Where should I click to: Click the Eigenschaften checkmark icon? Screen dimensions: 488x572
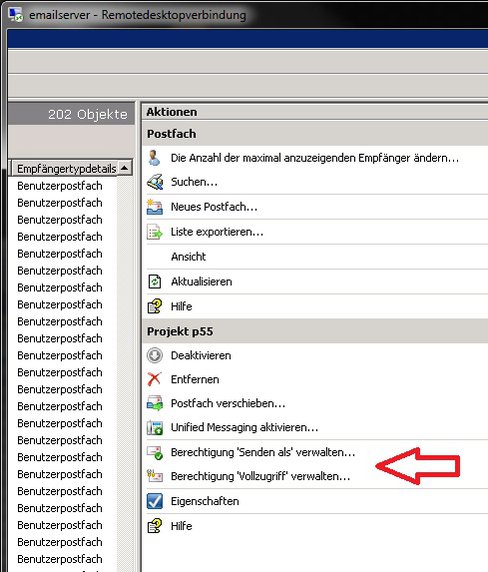coord(155,501)
